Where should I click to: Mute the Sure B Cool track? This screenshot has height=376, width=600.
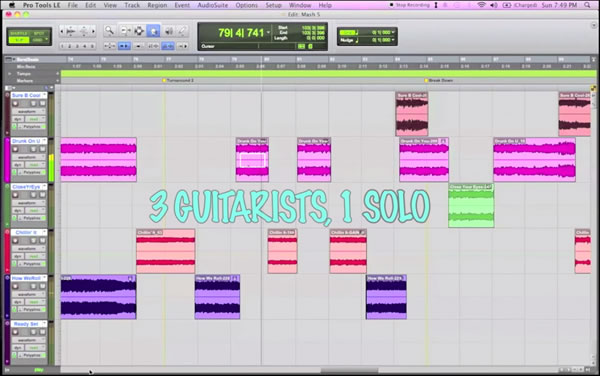click(42, 103)
